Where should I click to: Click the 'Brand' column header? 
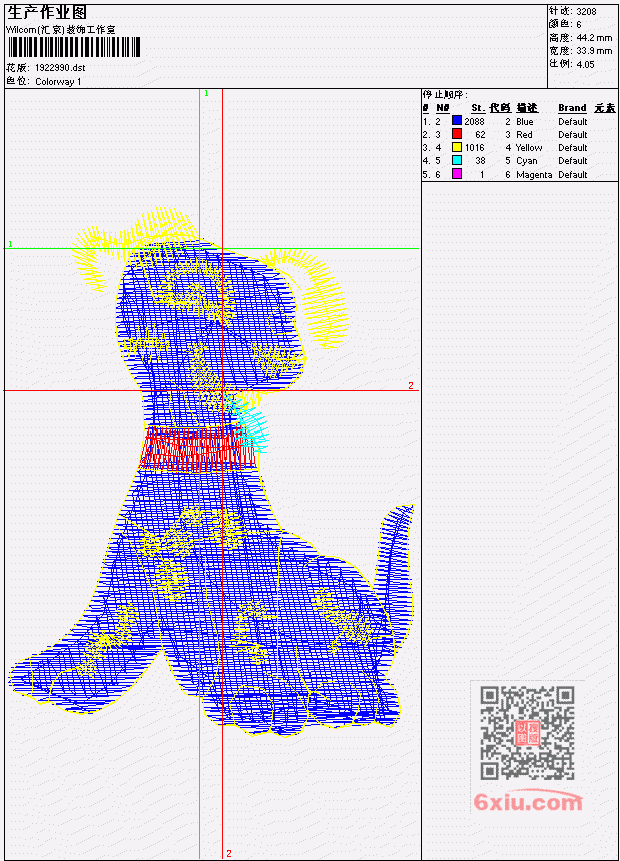[x=572, y=108]
